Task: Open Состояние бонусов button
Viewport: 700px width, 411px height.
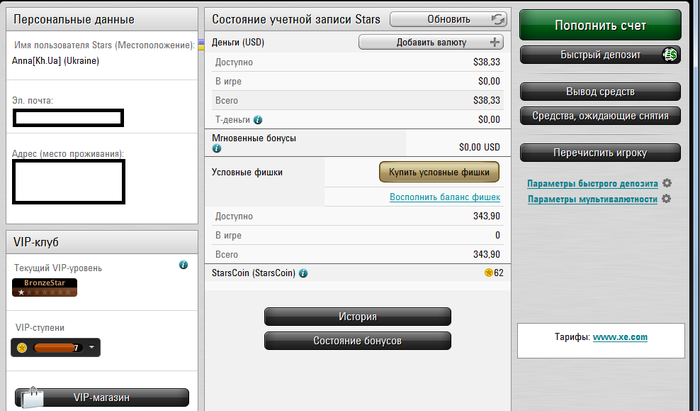Action: click(x=358, y=340)
